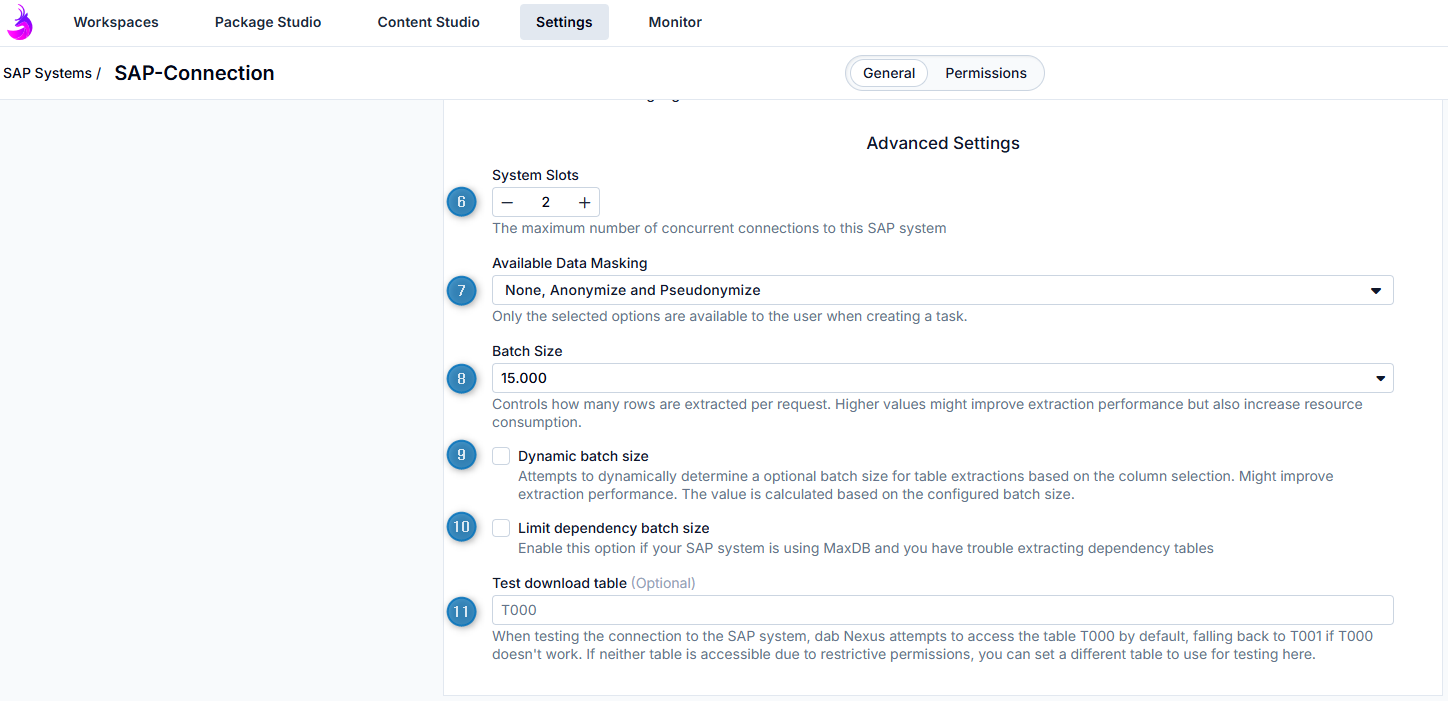This screenshot has width=1448, height=701.
Task: Click the number 10 annotation badge
Action: coord(461,527)
